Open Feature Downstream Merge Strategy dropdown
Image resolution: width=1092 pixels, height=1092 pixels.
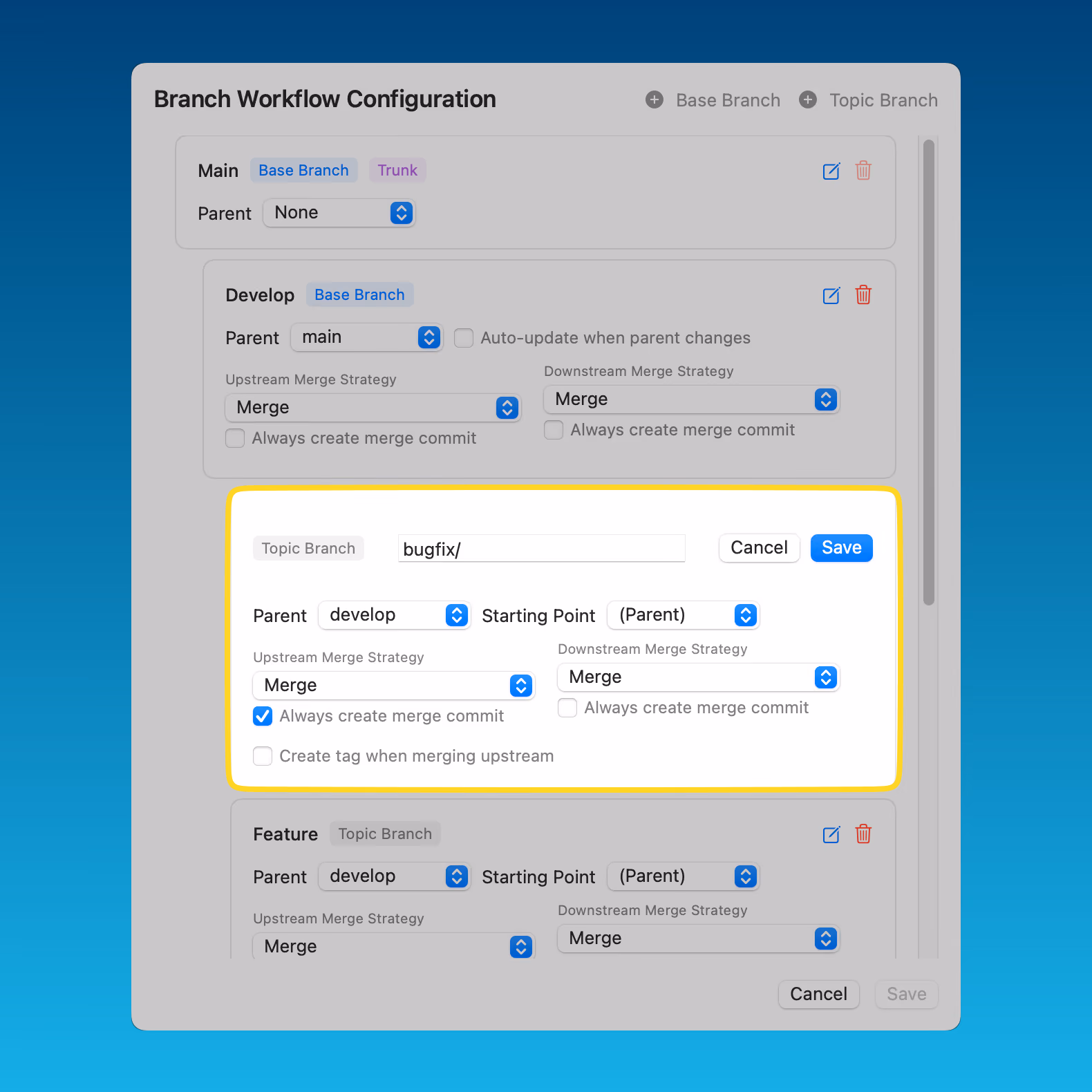698,939
